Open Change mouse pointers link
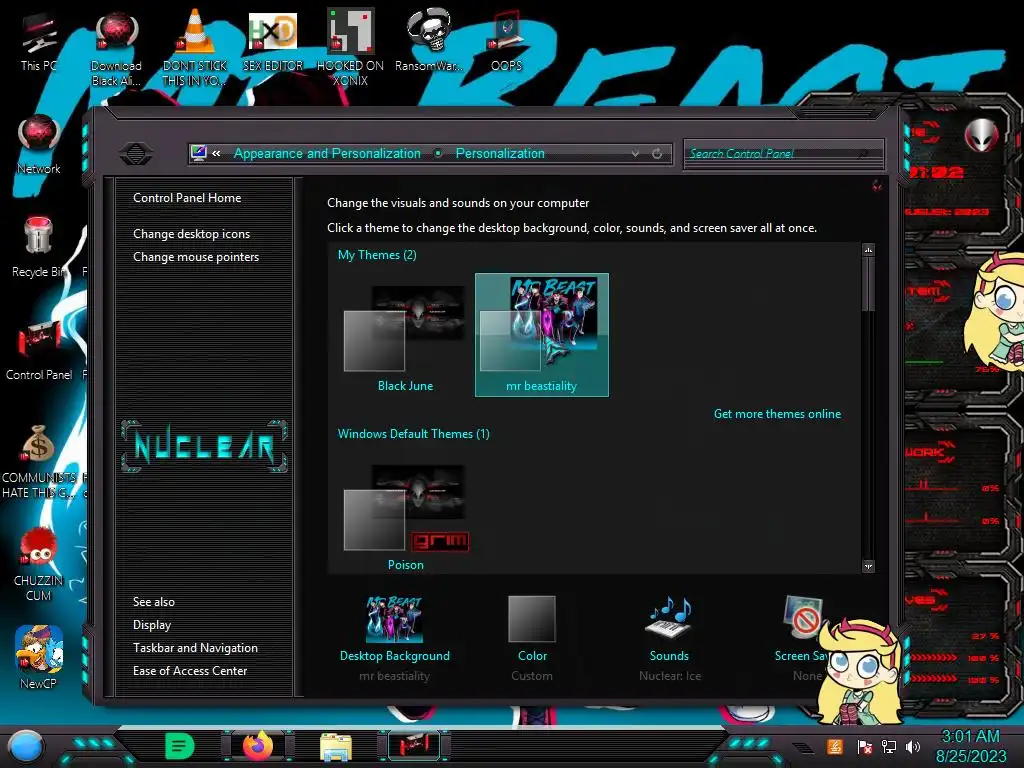This screenshot has height=768, width=1024. pyautogui.click(x=196, y=257)
